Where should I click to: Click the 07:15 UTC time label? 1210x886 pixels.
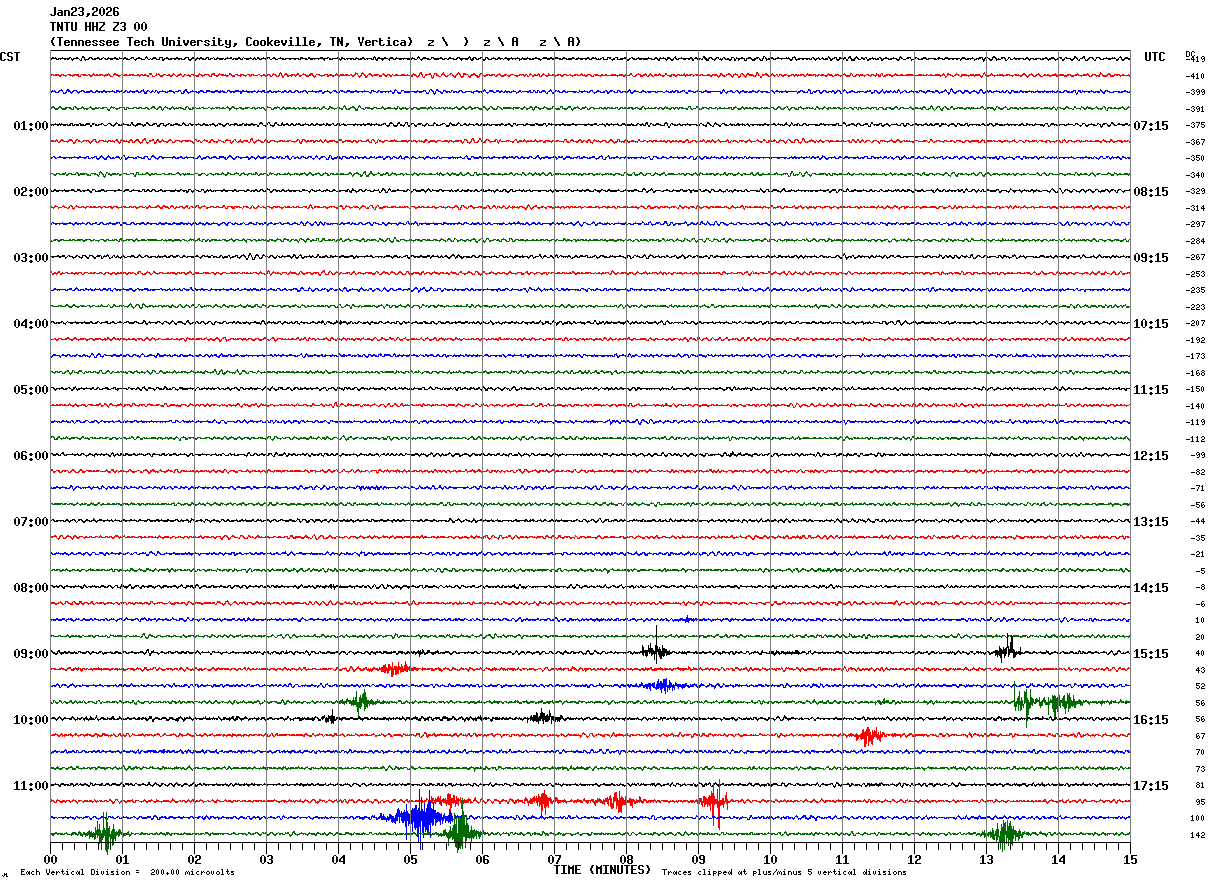(1151, 126)
